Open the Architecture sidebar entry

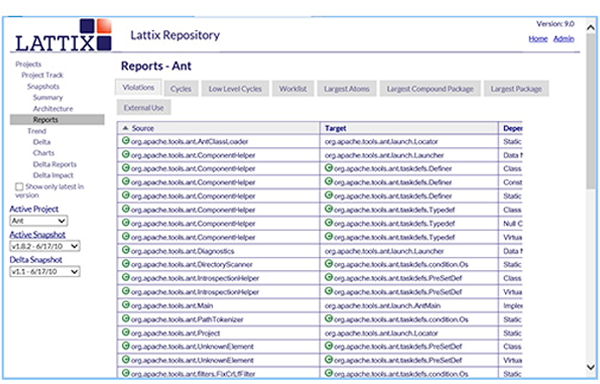(53, 109)
